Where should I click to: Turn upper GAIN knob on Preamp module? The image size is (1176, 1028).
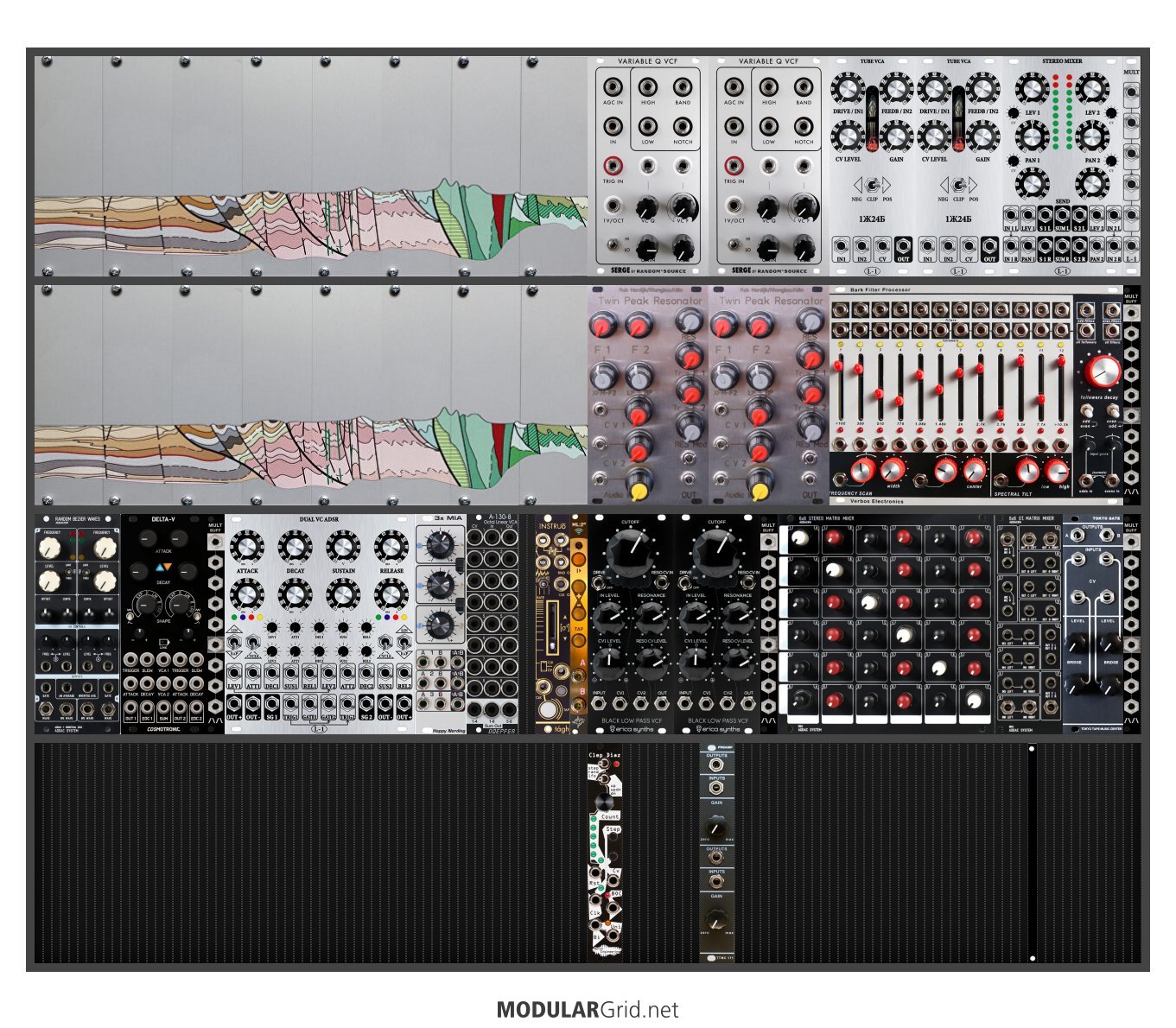tap(716, 825)
